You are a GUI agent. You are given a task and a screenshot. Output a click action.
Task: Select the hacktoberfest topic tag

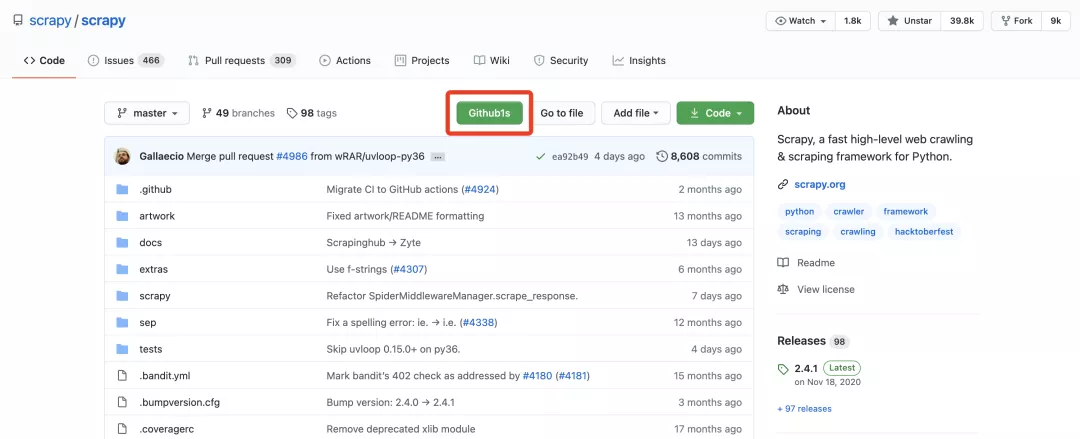tap(924, 232)
